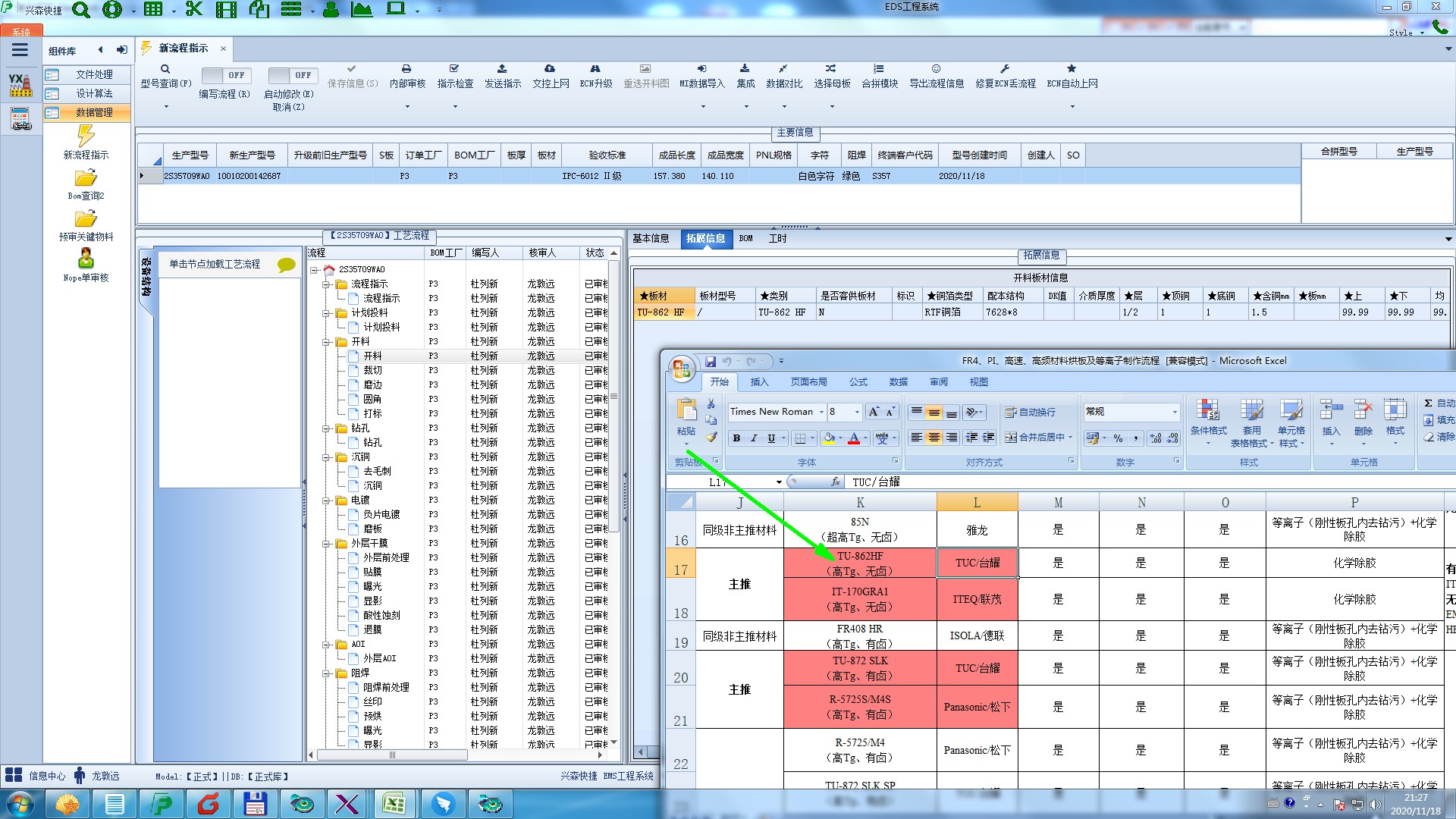Switch to 拓展信息 tab

(x=705, y=238)
